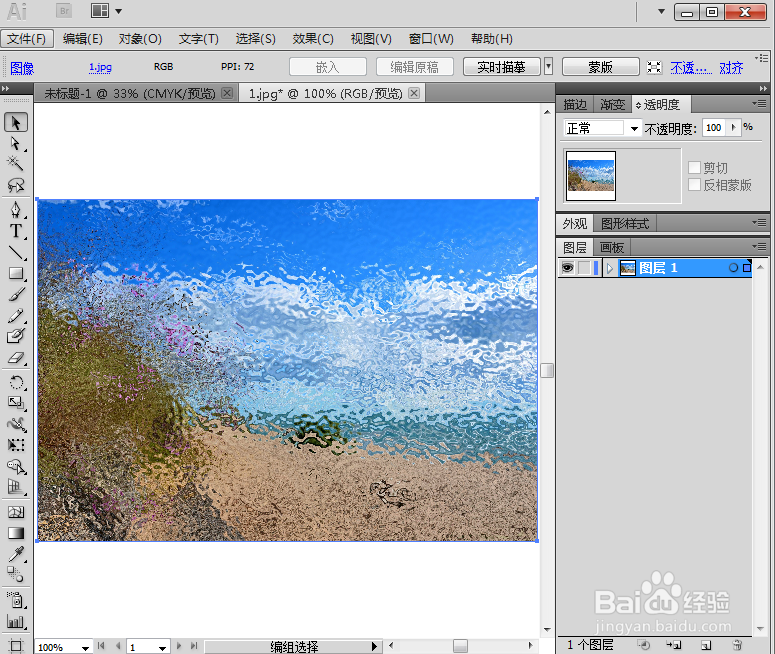Select the Symbol Sprayer tool

click(x=16, y=600)
